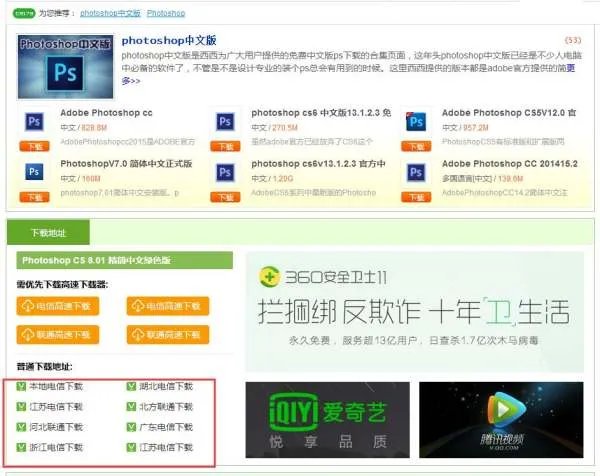The height and width of the screenshot is (476, 600).
Task: Click the Ps icon beside Adobe Photoshop cc
Action: (x=34, y=122)
